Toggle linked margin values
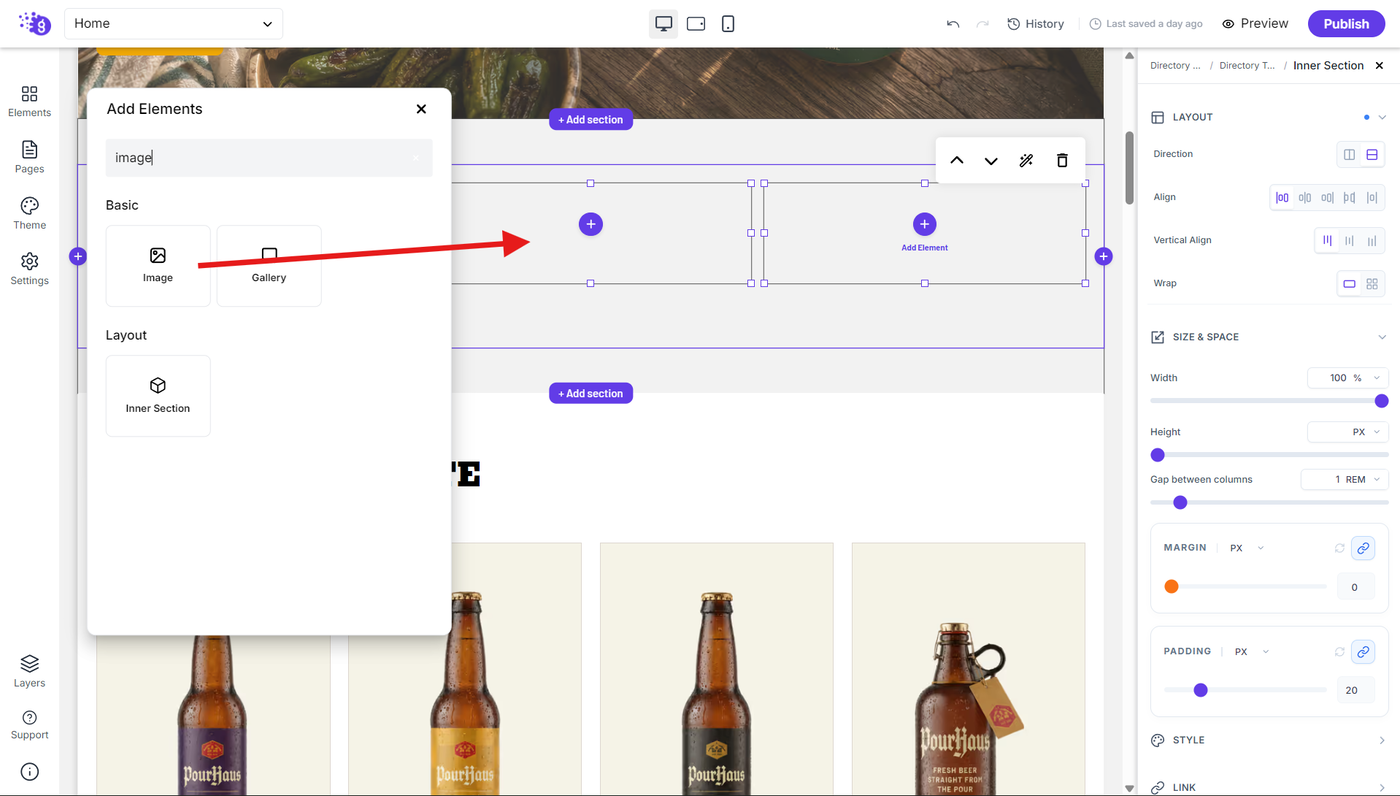This screenshot has height=796, width=1400. tap(1363, 548)
